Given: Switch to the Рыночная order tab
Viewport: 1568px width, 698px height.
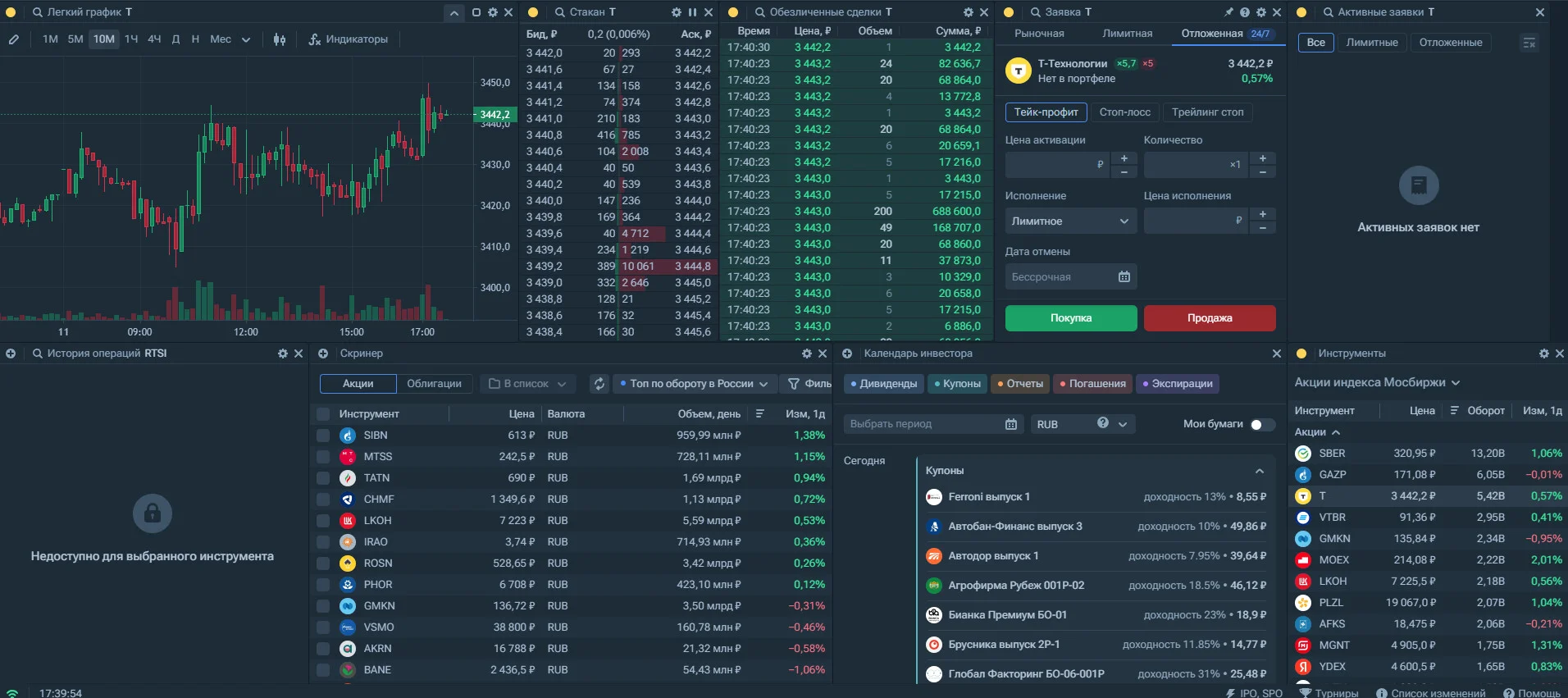Looking at the screenshot, I should pos(1039,34).
